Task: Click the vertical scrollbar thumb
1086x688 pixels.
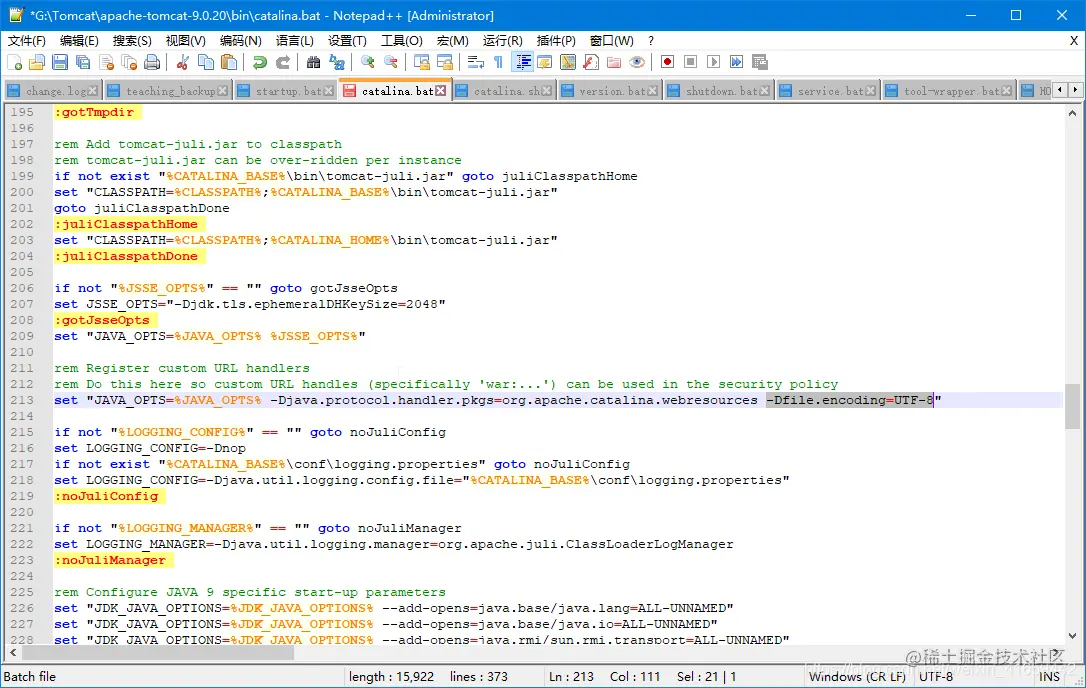Action: click(1072, 407)
